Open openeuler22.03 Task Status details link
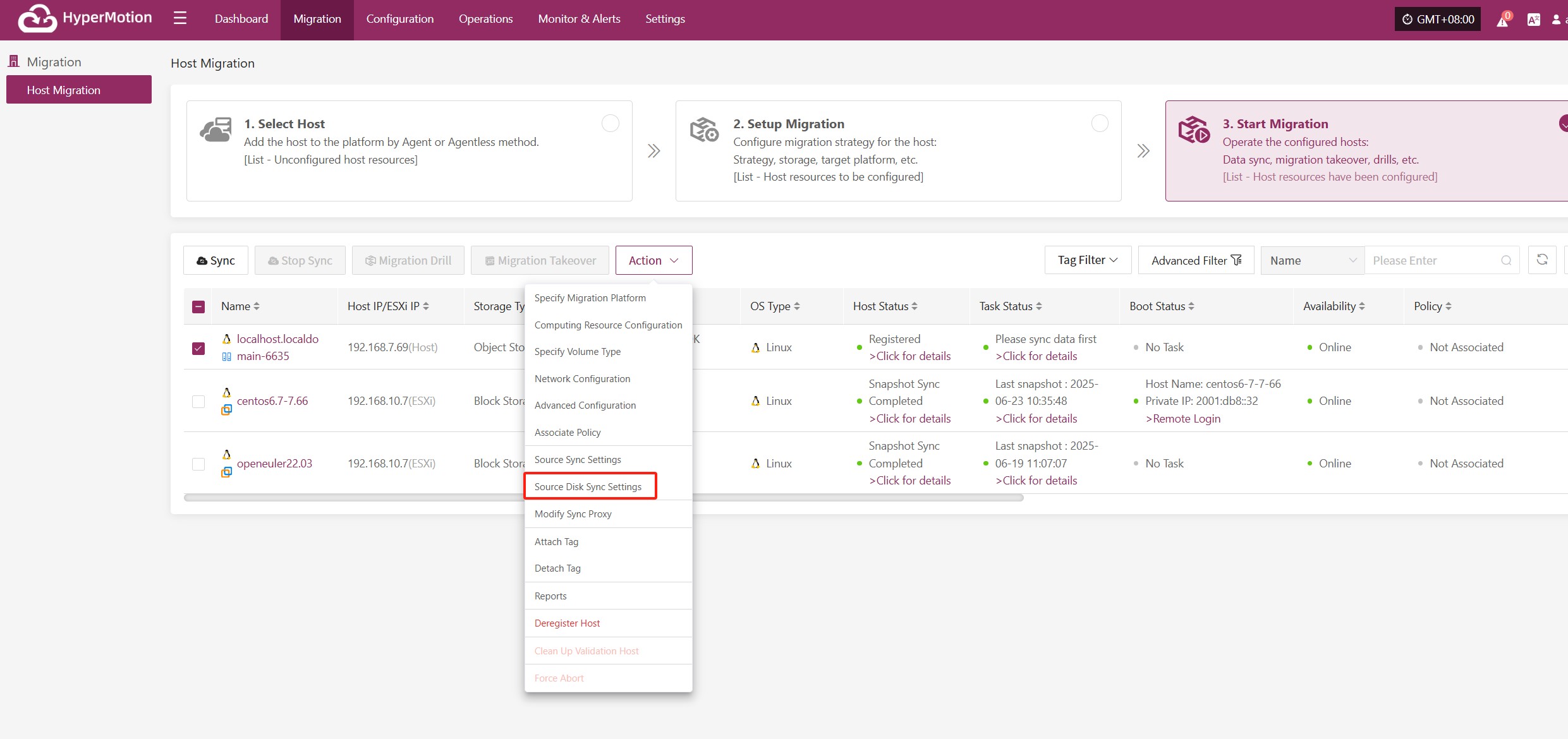Image resolution: width=1568 pixels, height=739 pixels. 1036,481
